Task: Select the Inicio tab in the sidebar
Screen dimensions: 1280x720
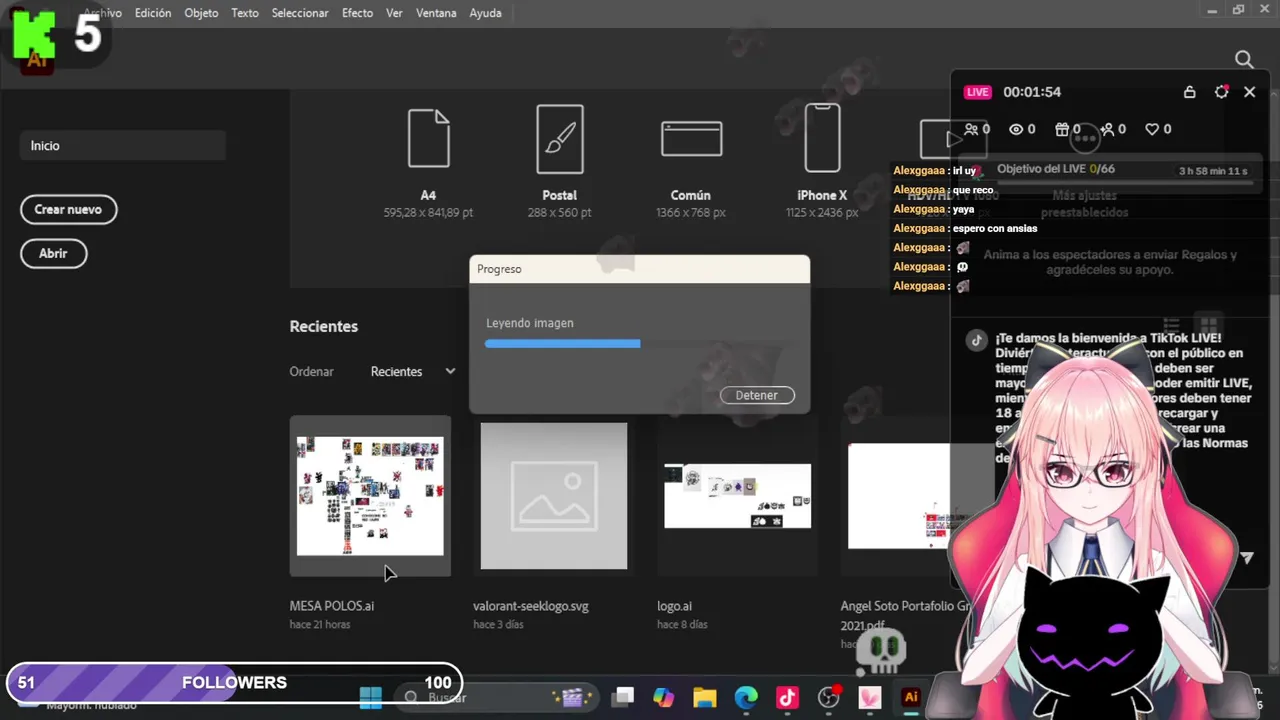Action: click(123, 146)
